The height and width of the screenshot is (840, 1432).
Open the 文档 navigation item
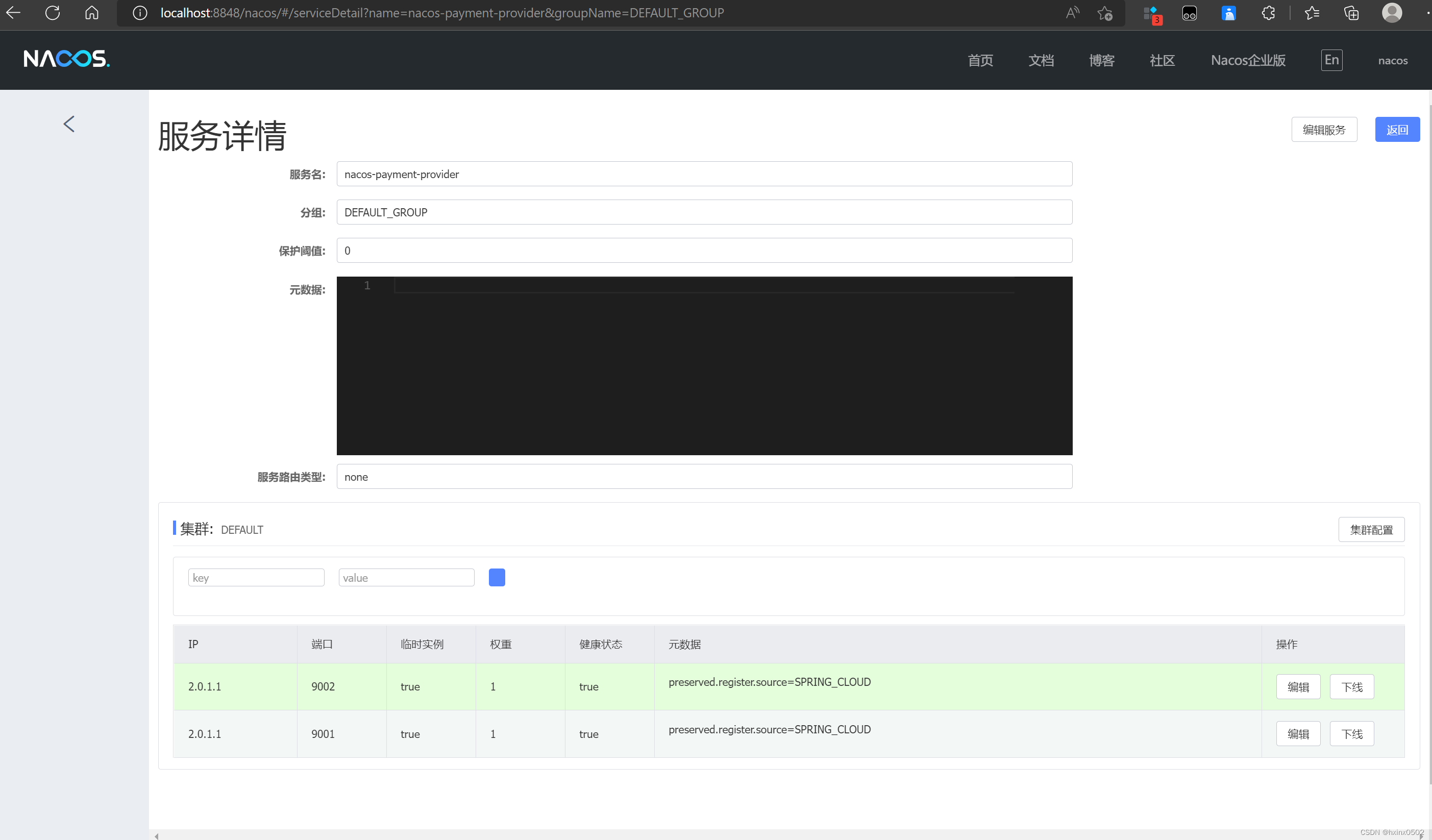(x=1041, y=60)
